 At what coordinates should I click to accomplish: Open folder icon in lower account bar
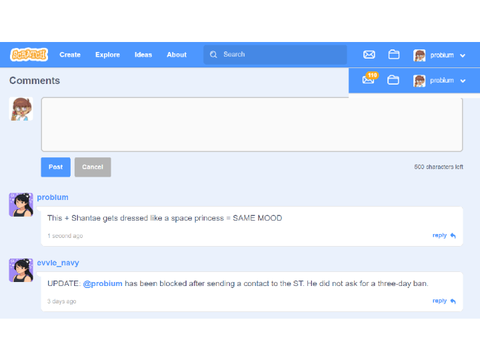(393, 80)
